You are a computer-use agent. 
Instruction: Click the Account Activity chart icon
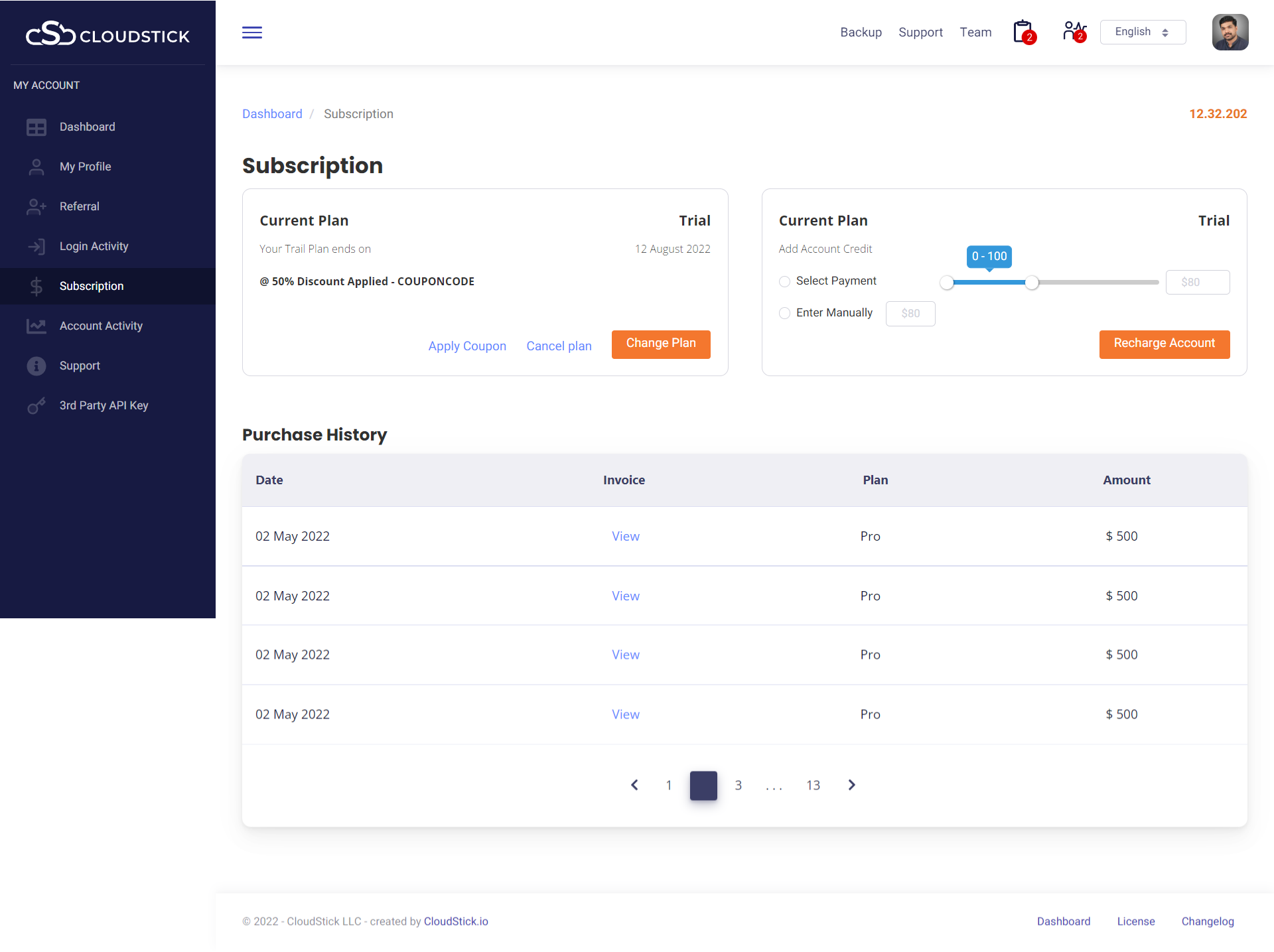[x=36, y=326]
